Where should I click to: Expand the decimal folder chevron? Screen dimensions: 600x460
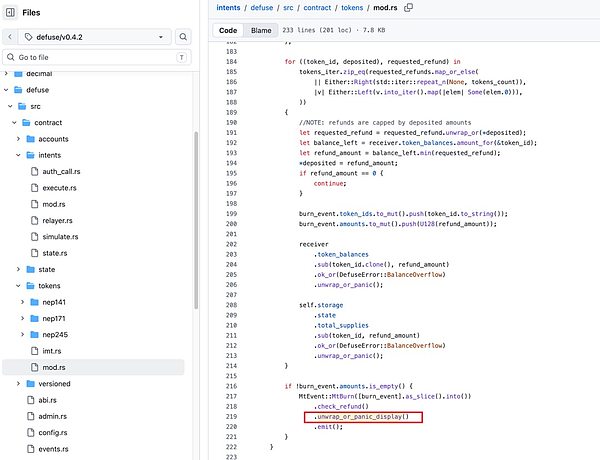tap(6, 73)
